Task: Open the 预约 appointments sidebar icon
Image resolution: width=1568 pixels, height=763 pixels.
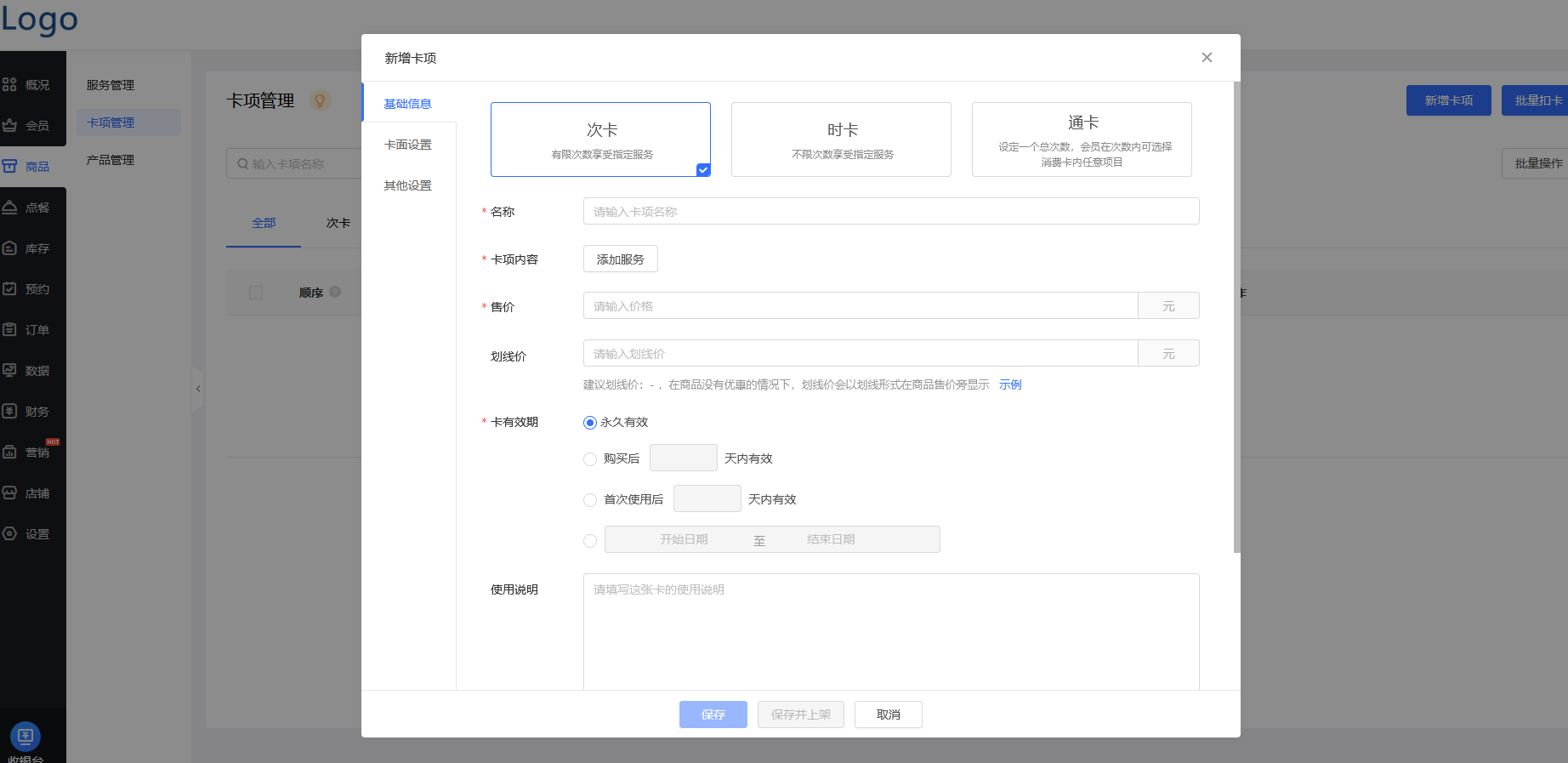Action: tap(10, 289)
